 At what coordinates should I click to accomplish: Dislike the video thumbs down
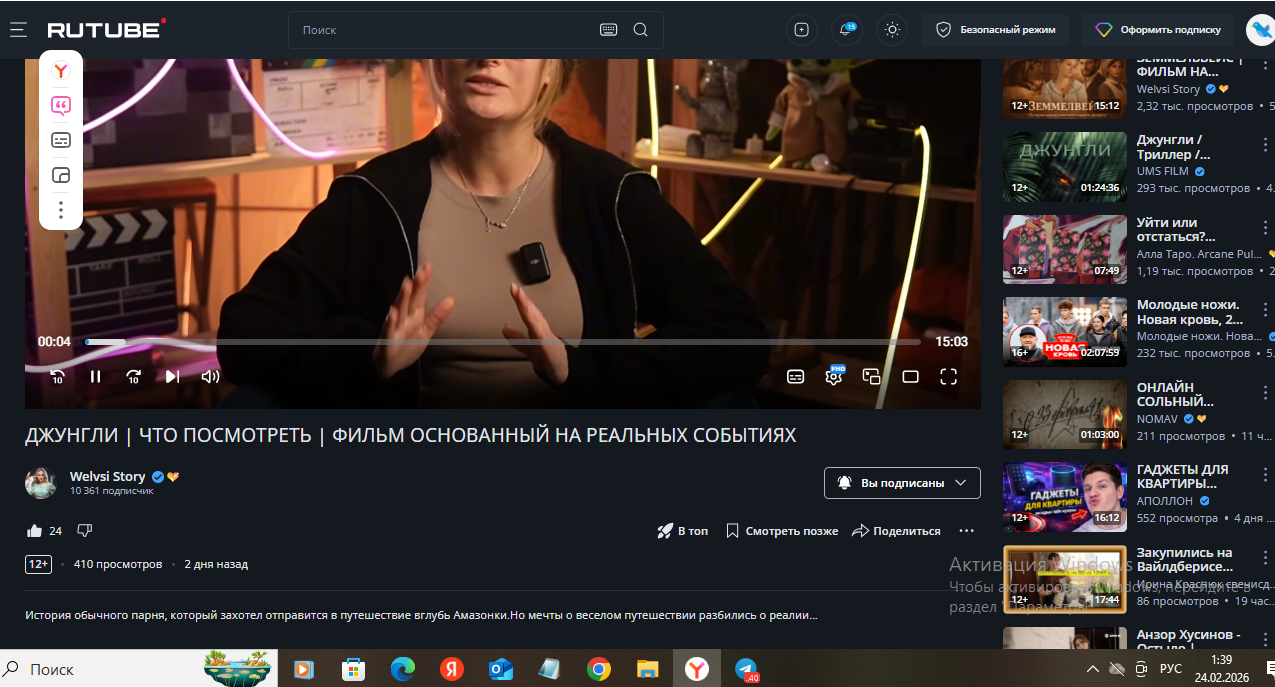pyautogui.click(x=85, y=531)
